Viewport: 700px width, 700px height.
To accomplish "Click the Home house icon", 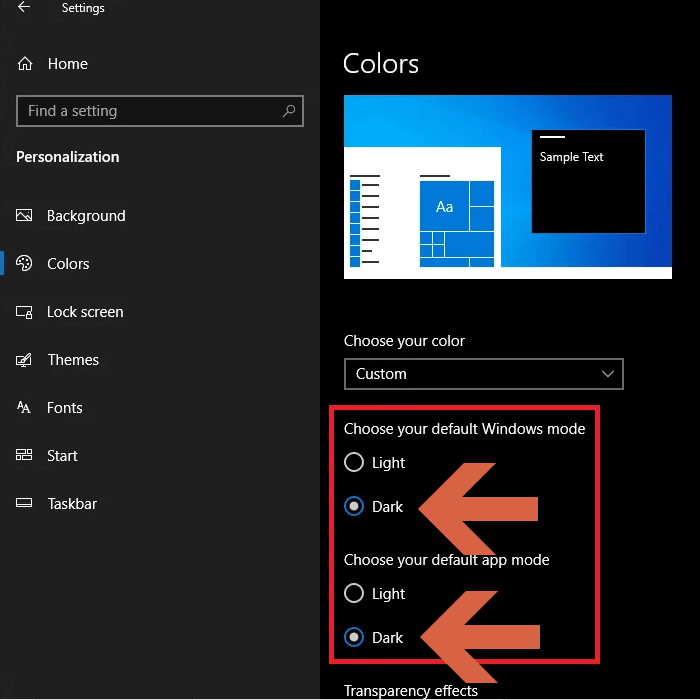I will (x=25, y=64).
